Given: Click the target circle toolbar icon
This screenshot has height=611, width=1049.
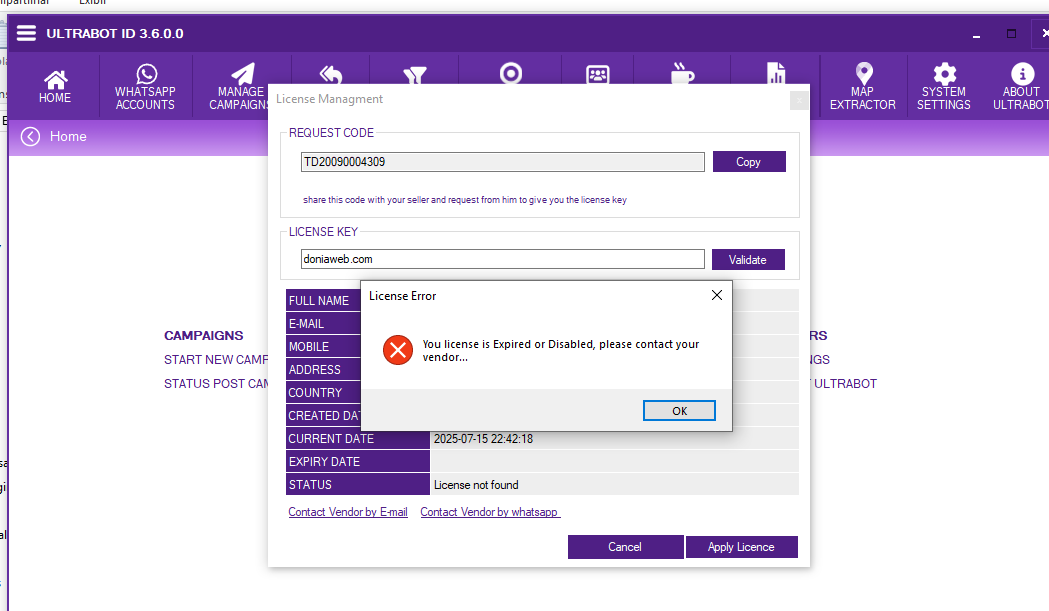Looking at the screenshot, I should tap(510, 73).
